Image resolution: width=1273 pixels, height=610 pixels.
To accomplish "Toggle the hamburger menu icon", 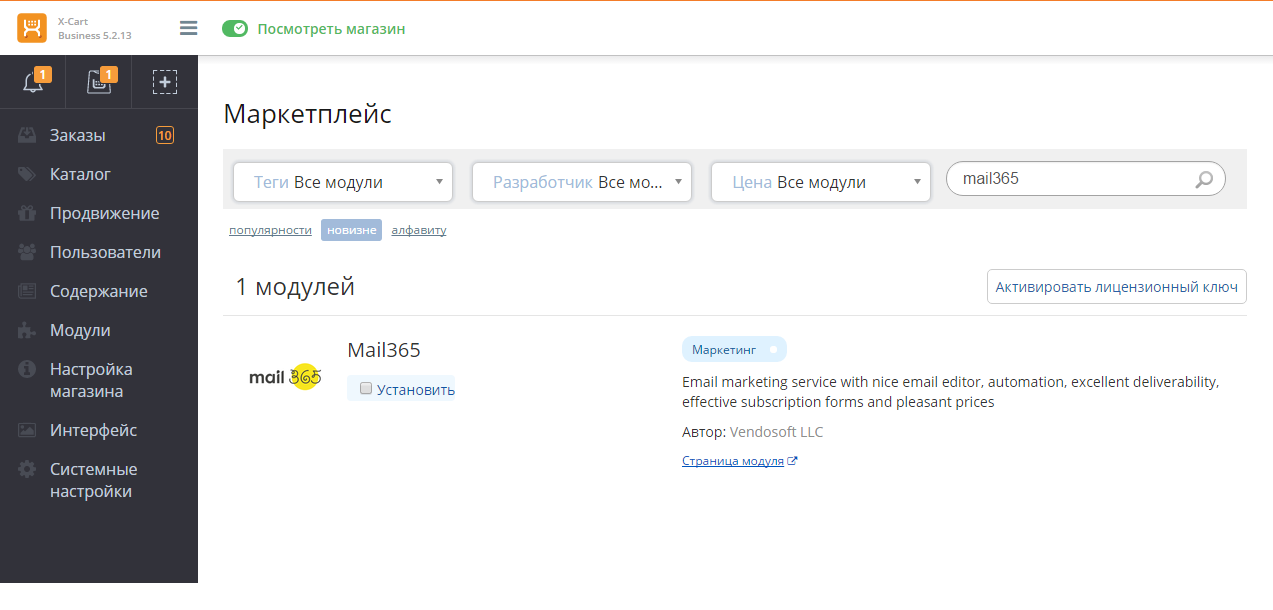I will point(188,28).
